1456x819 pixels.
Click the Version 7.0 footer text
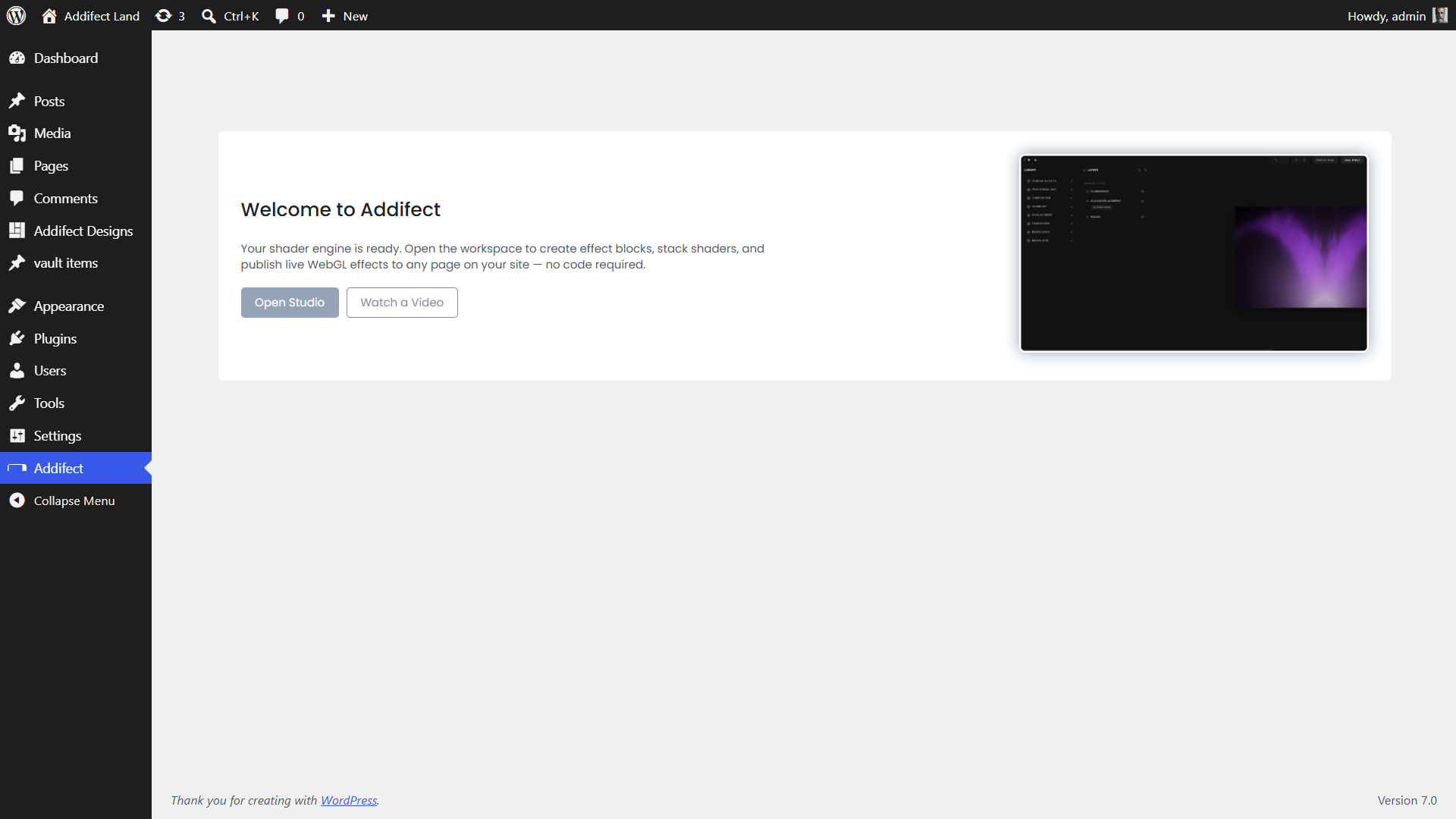pos(1407,800)
